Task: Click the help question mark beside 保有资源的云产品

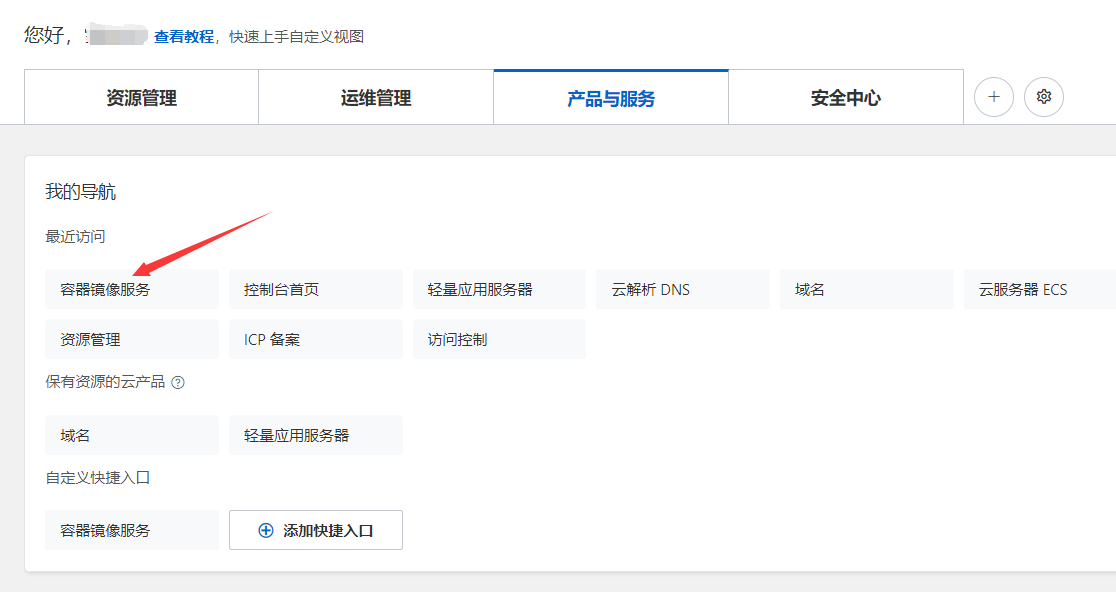Action: click(178, 383)
